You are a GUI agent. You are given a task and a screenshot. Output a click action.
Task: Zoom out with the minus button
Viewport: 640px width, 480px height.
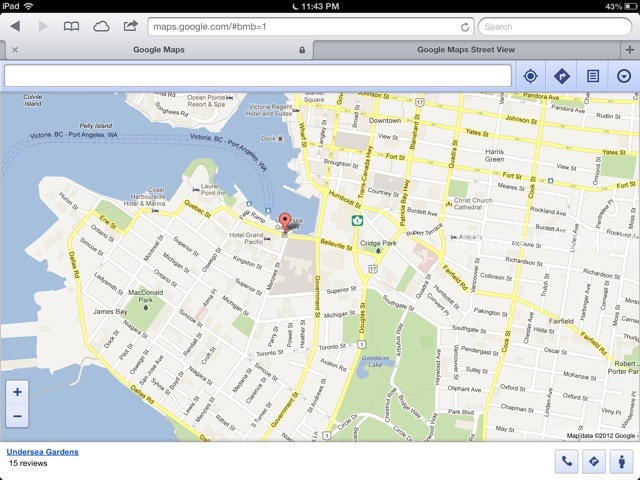tap(17, 416)
